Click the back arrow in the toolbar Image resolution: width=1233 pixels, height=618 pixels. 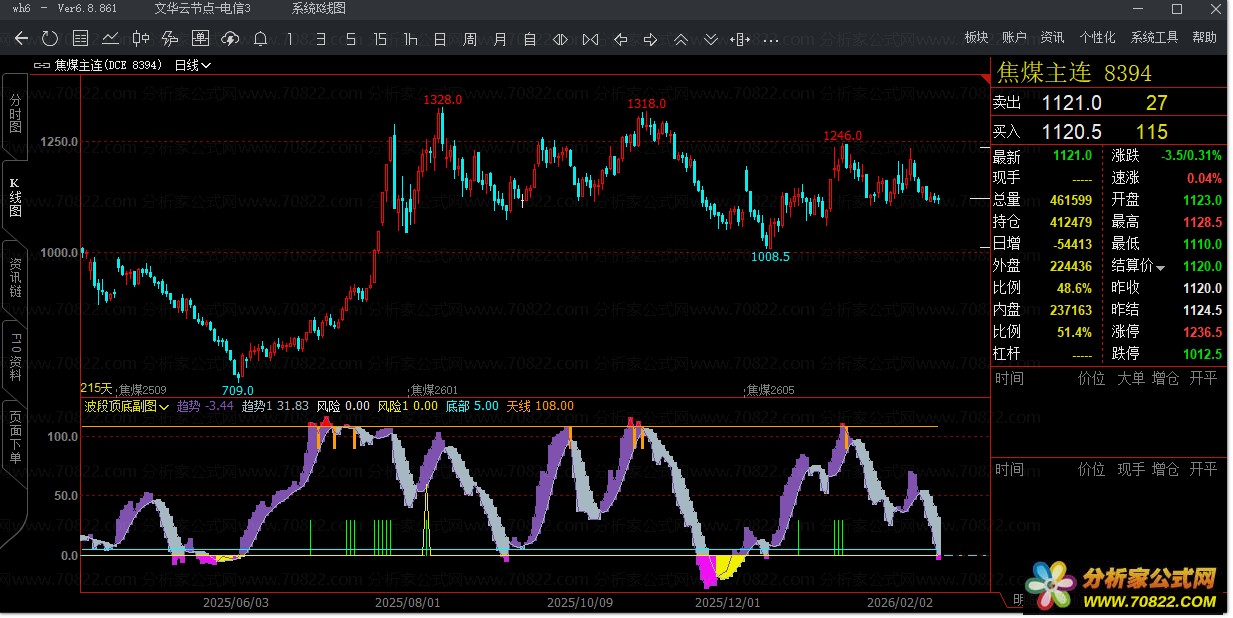pyautogui.click(x=21, y=39)
